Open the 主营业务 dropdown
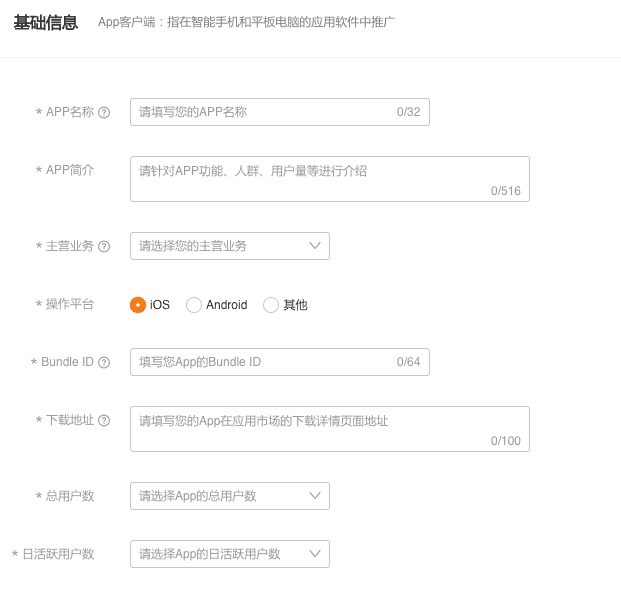The image size is (621, 589). click(x=230, y=246)
